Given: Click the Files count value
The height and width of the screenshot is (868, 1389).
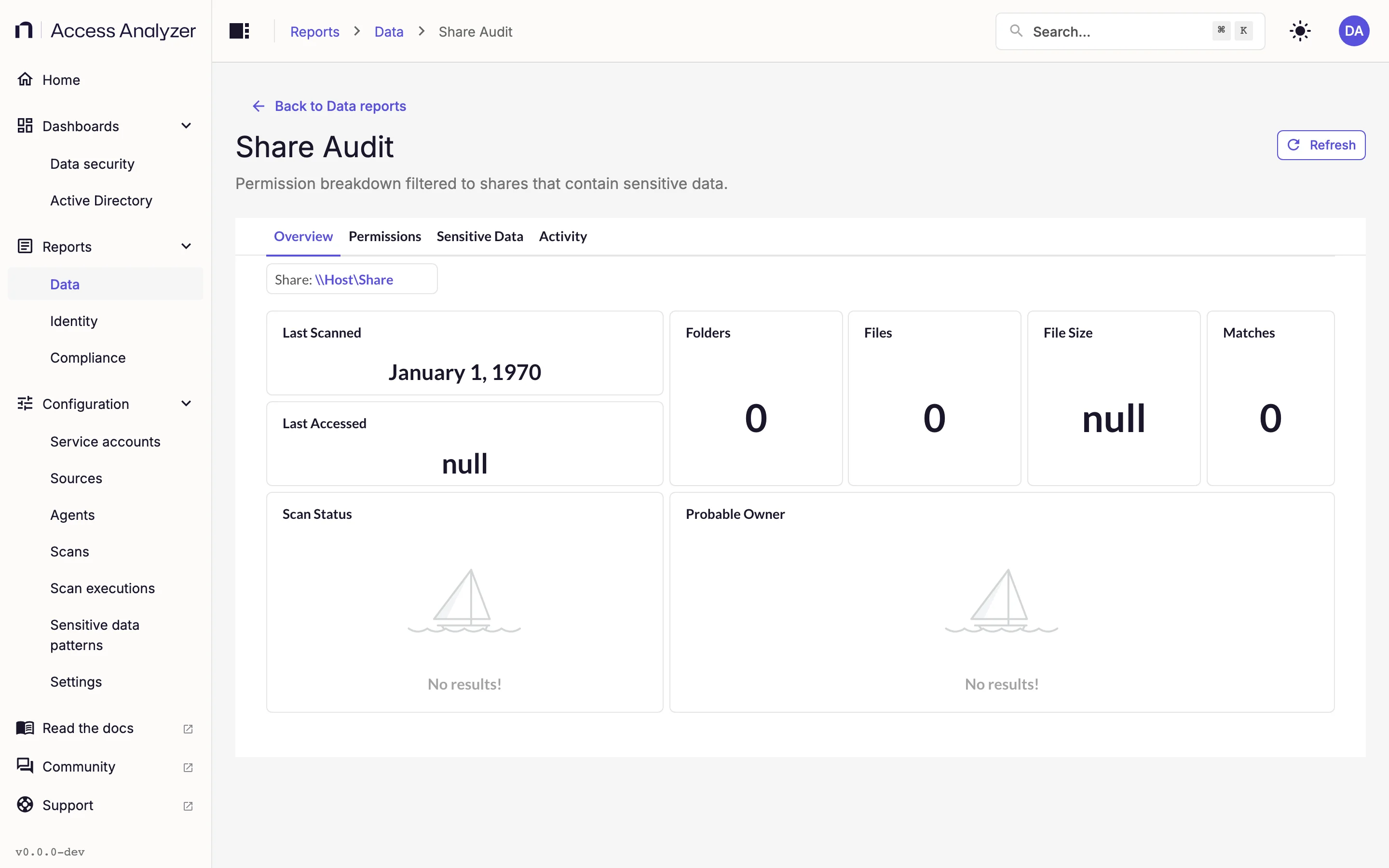Looking at the screenshot, I should pyautogui.click(x=934, y=418).
